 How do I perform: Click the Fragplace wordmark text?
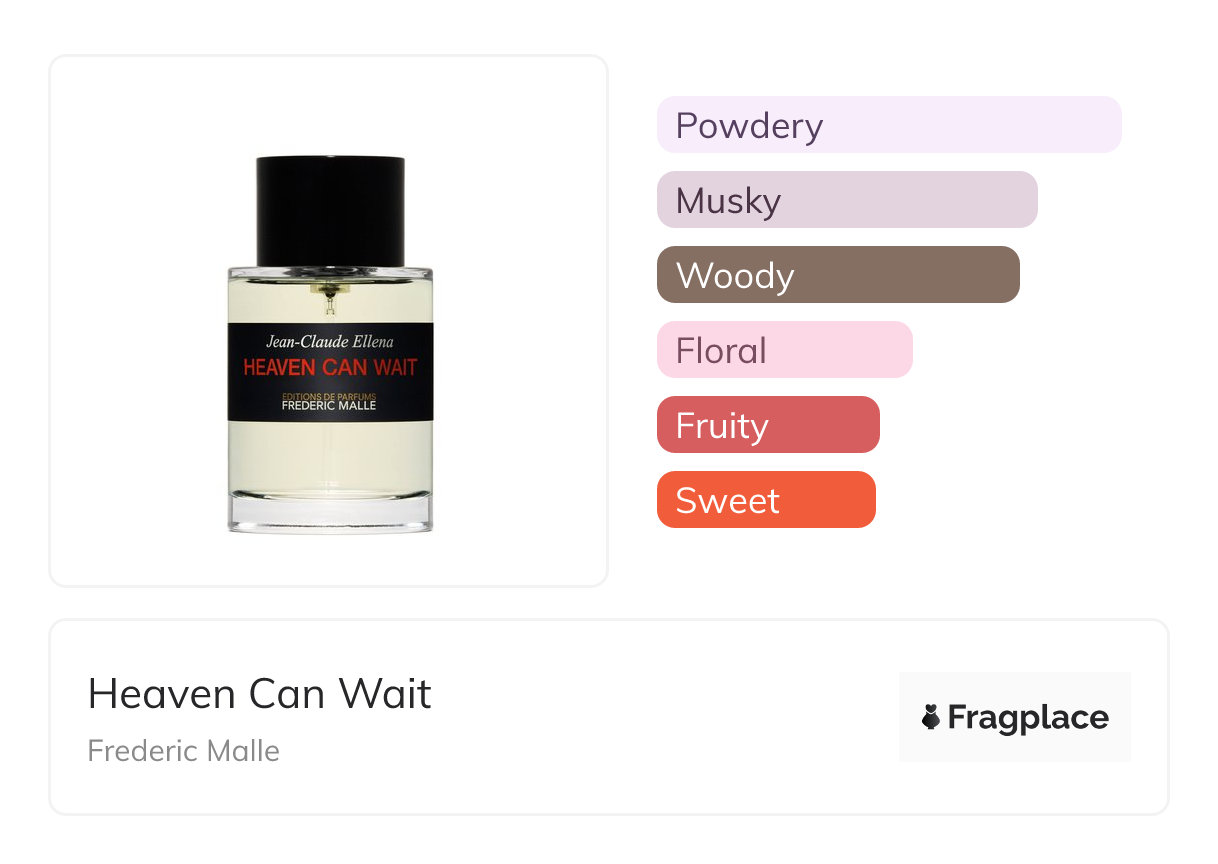point(1028,717)
